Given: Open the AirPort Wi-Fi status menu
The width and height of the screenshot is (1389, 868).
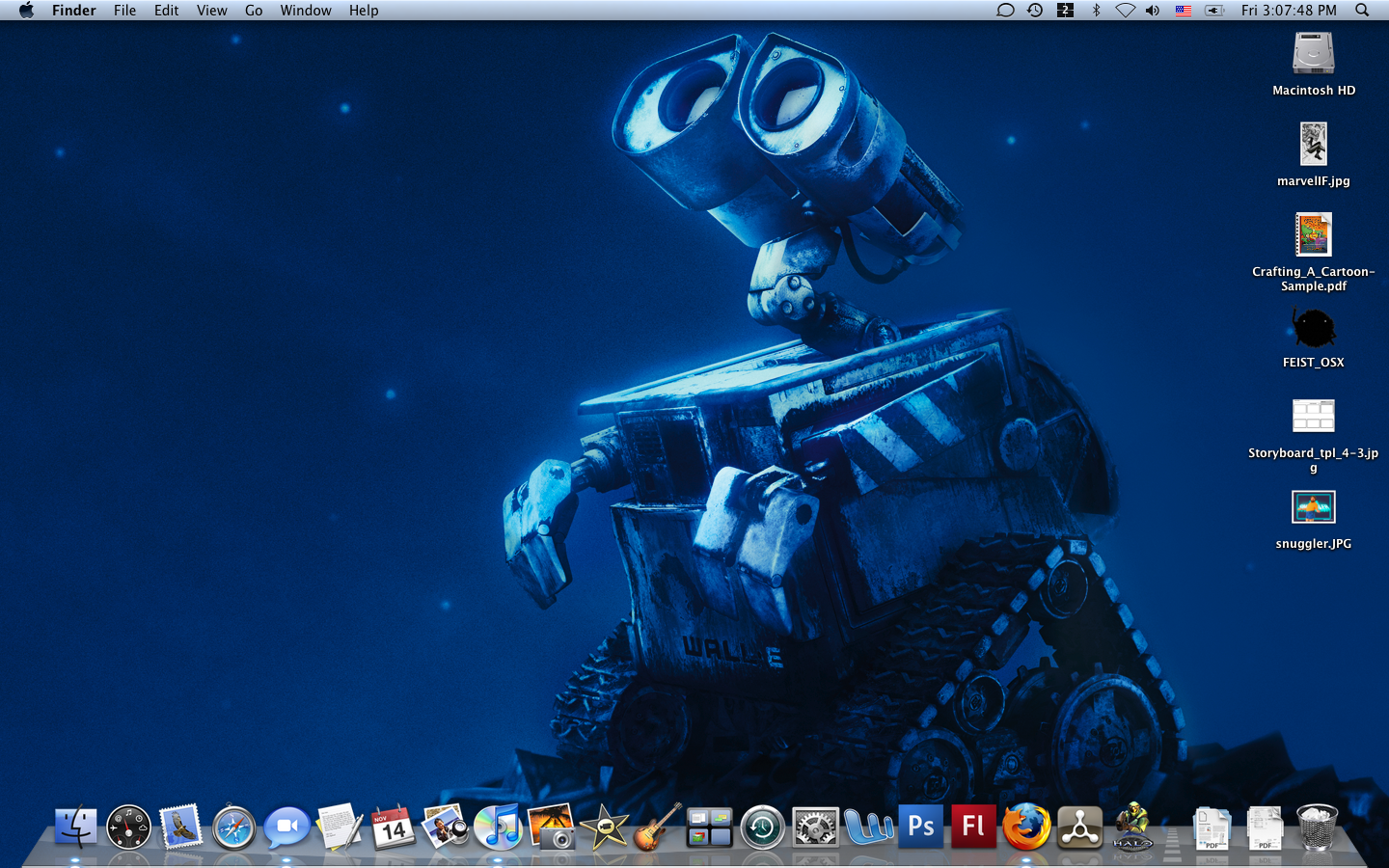Looking at the screenshot, I should point(1125,10).
